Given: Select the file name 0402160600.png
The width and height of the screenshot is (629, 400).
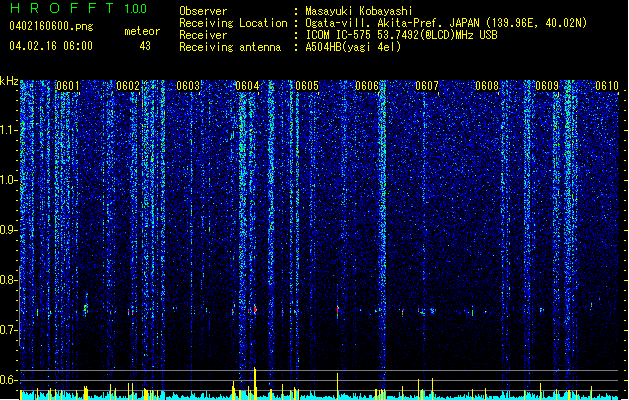Looking at the screenshot, I should pos(51,26).
